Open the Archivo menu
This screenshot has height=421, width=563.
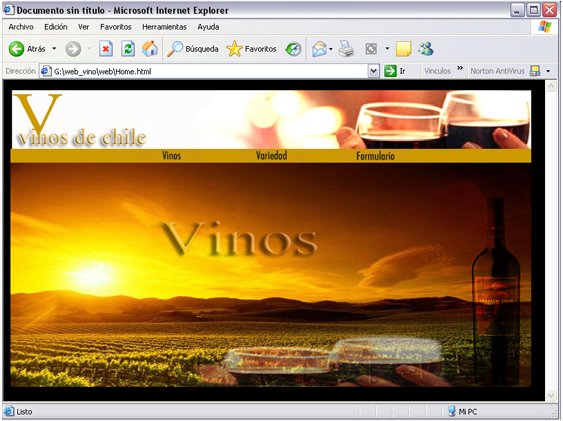pyautogui.click(x=21, y=27)
